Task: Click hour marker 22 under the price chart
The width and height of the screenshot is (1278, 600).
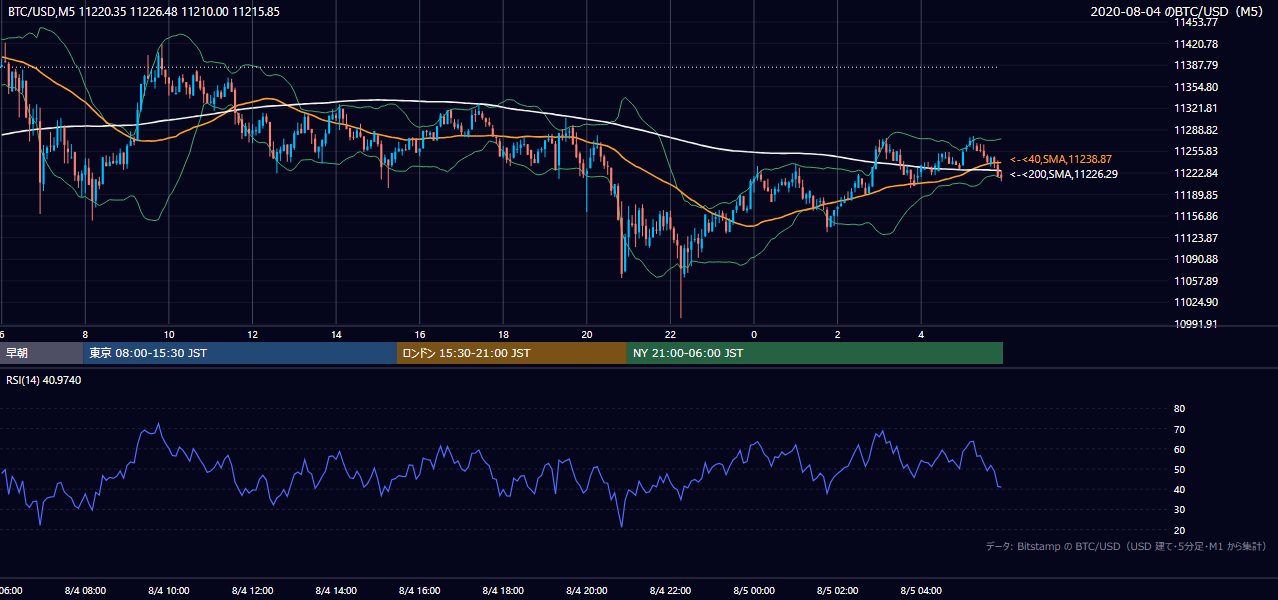Action: point(671,335)
